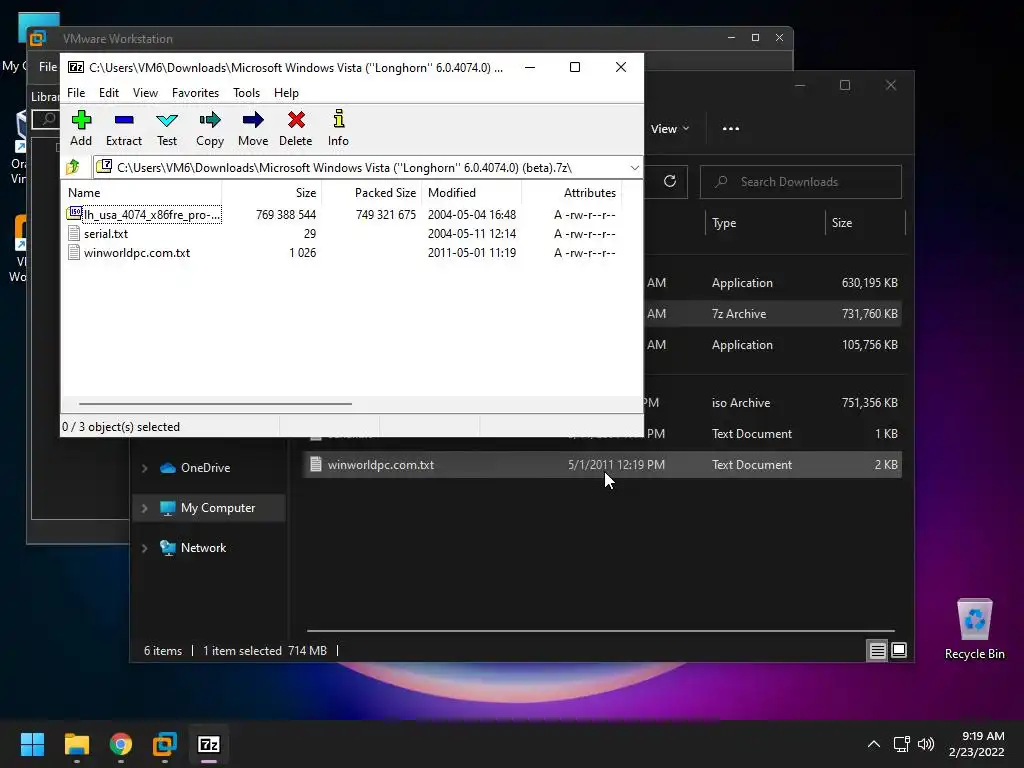Open the three-dot See more menu in Explorer
This screenshot has height=768, width=1024.
point(731,129)
